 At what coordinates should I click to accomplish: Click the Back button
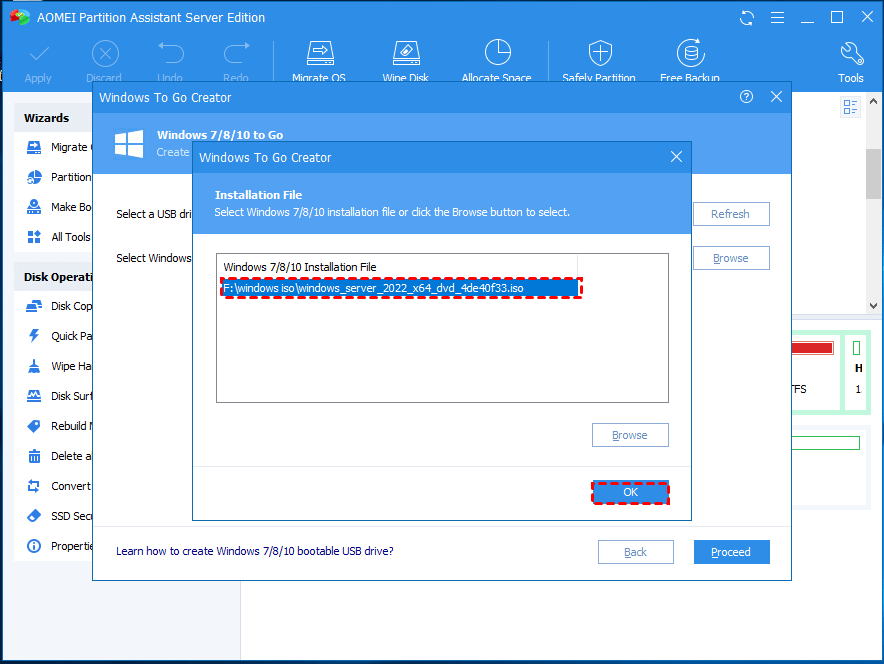click(635, 552)
